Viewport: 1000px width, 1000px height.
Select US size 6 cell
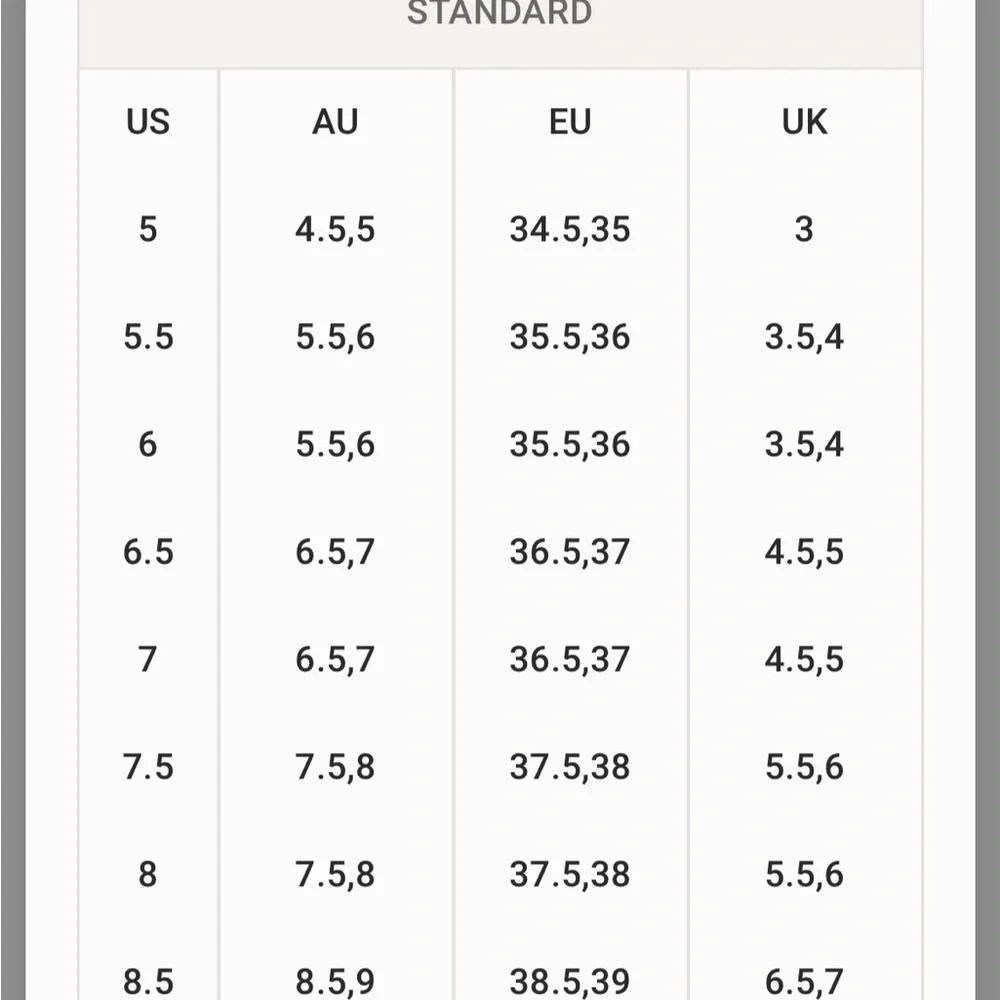148,444
